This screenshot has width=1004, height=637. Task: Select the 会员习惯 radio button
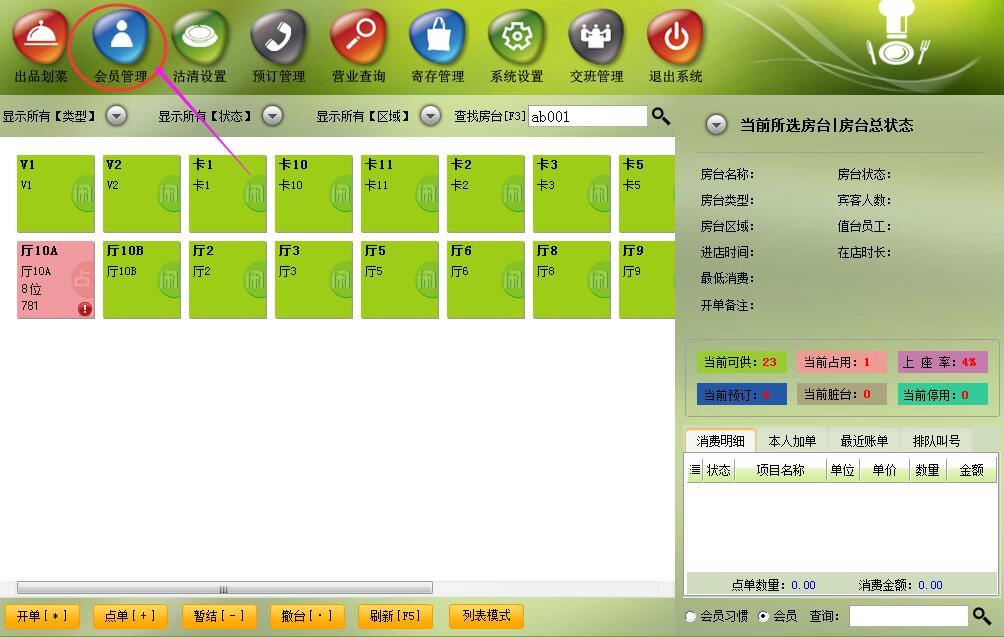[x=690, y=617]
